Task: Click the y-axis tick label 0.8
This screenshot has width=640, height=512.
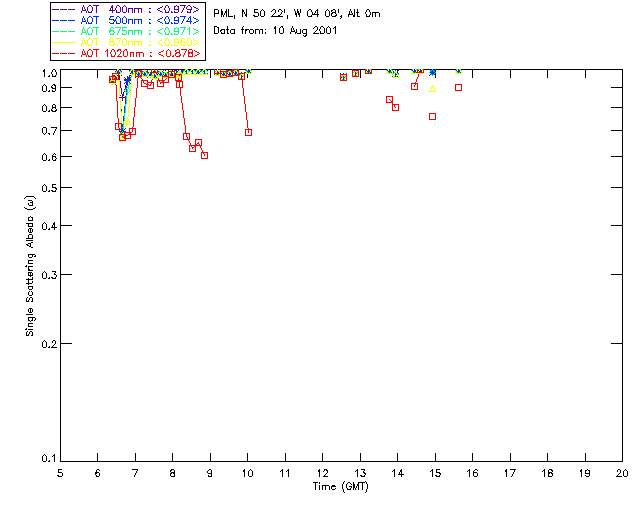Action: tap(49, 108)
